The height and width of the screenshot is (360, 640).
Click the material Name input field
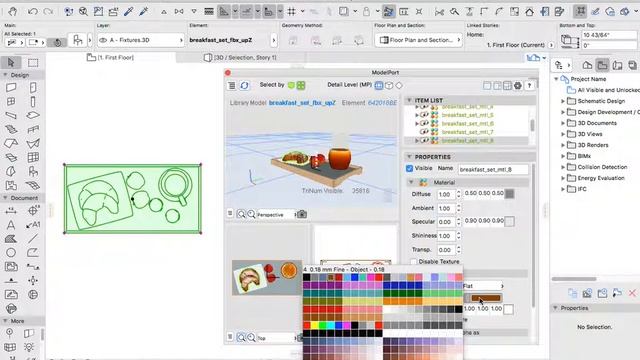493,169
